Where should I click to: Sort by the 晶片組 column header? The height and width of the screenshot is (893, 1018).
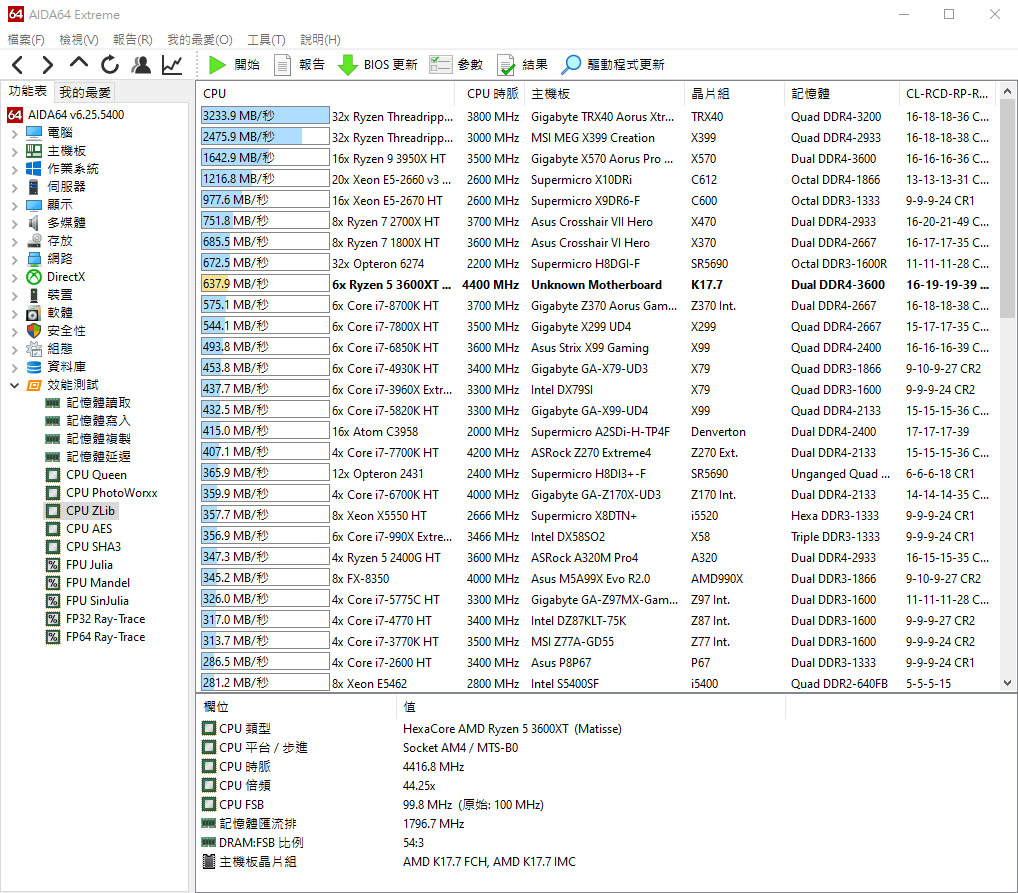pyautogui.click(x=734, y=94)
